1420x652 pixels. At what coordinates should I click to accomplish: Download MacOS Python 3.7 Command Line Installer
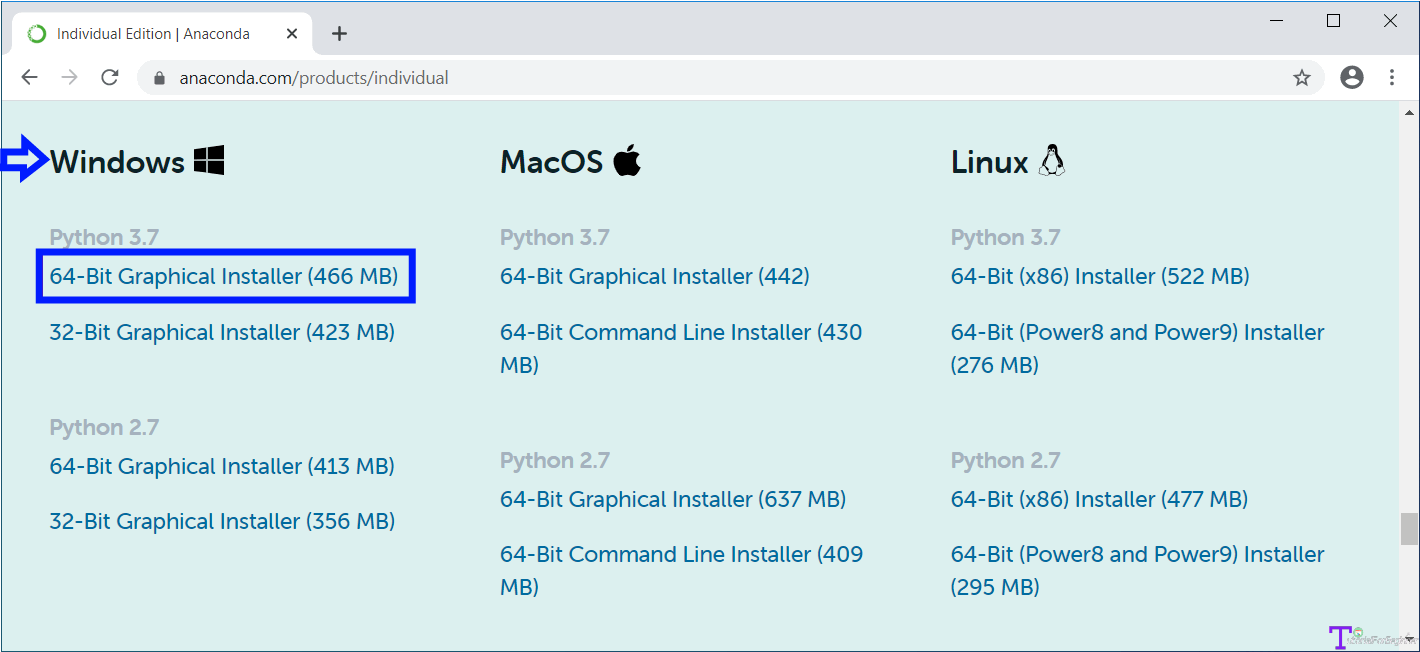pos(681,348)
